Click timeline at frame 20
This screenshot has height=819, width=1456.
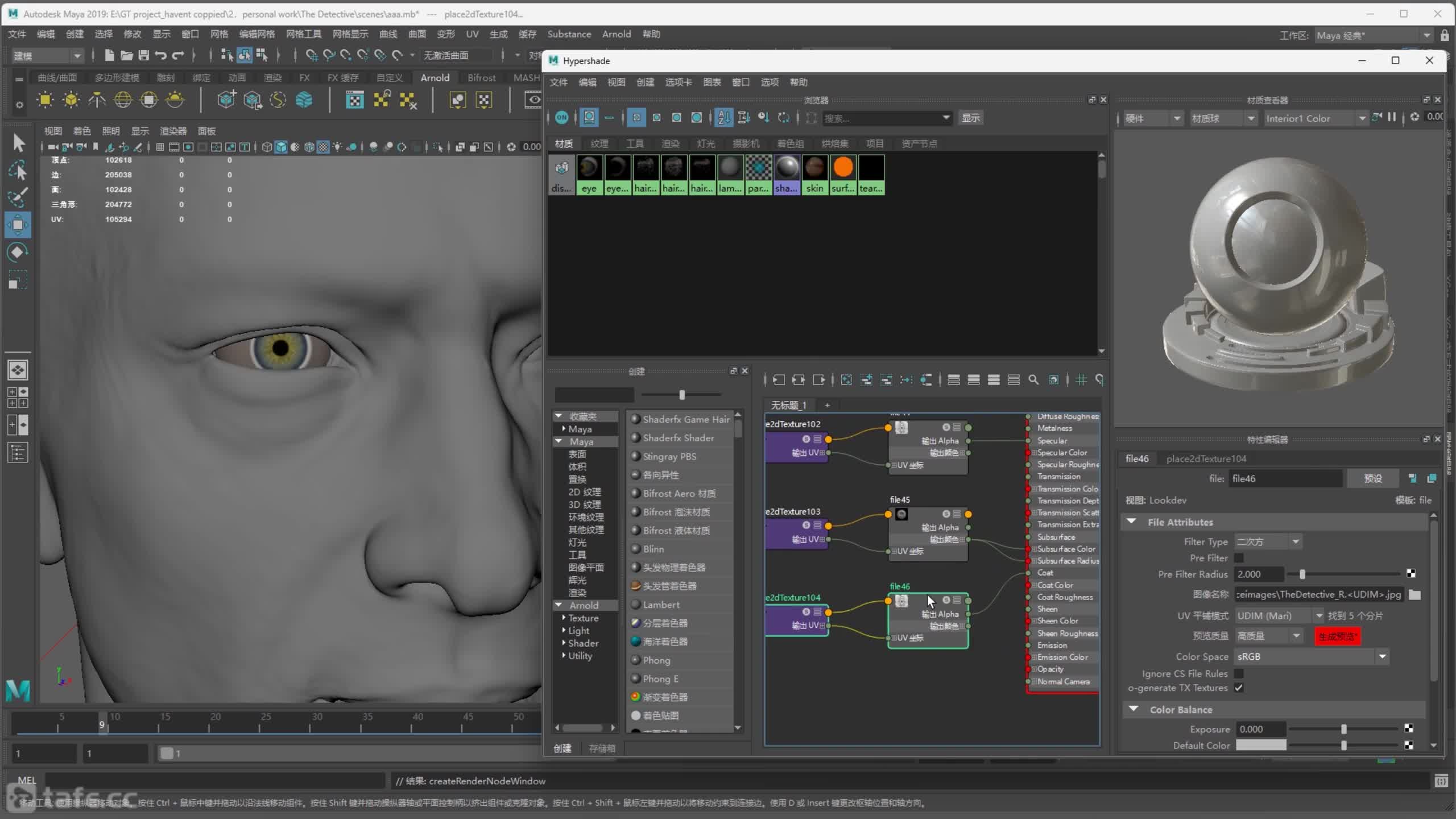(x=209, y=723)
